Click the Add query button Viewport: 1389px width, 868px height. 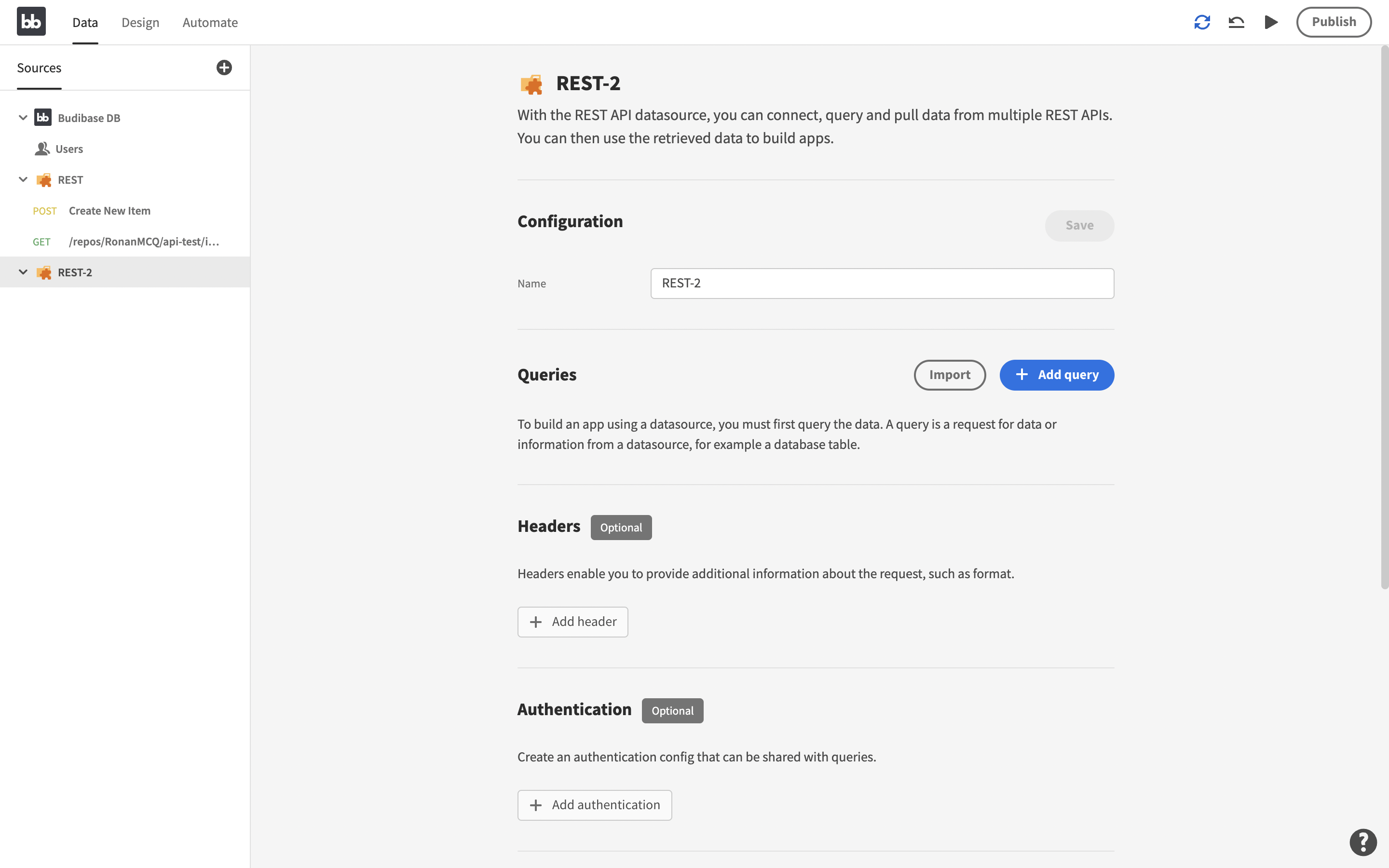(1056, 374)
